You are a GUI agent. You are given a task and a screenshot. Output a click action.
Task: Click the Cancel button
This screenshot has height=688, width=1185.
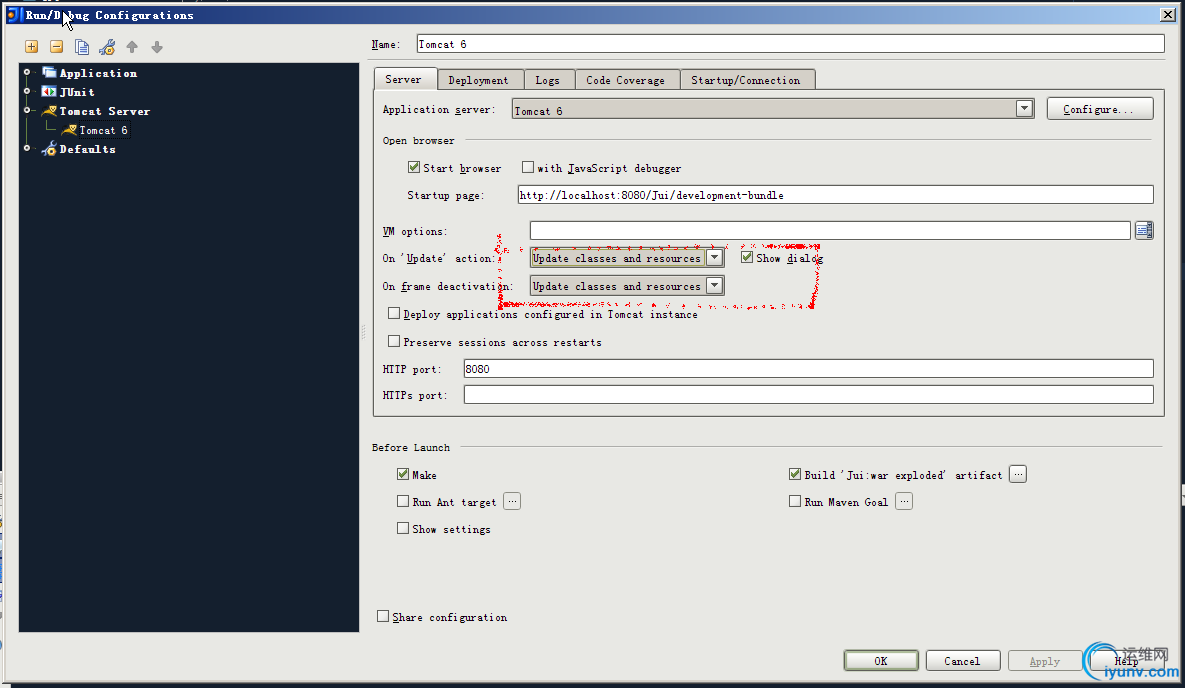963,661
